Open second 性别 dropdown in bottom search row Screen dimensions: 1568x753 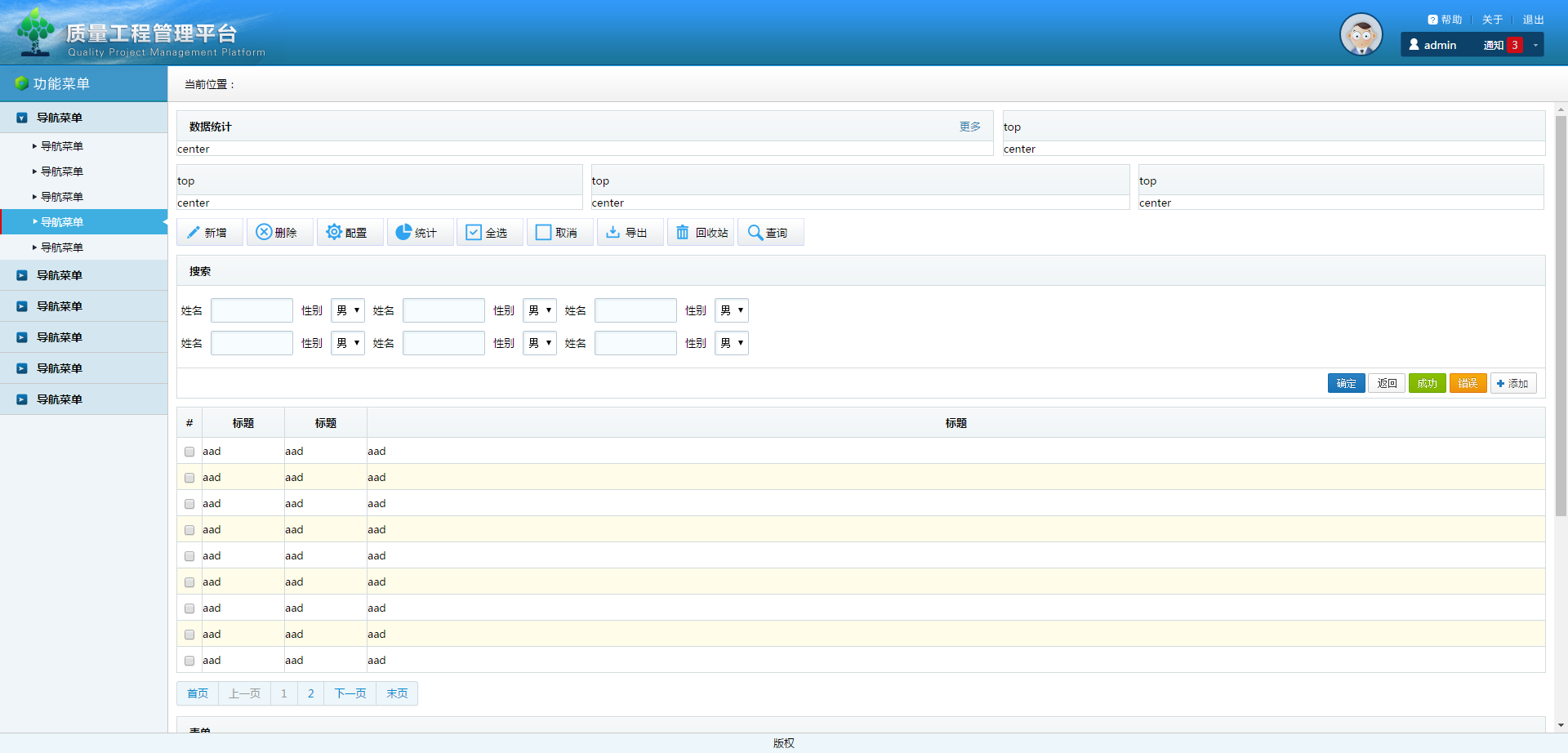(540, 343)
